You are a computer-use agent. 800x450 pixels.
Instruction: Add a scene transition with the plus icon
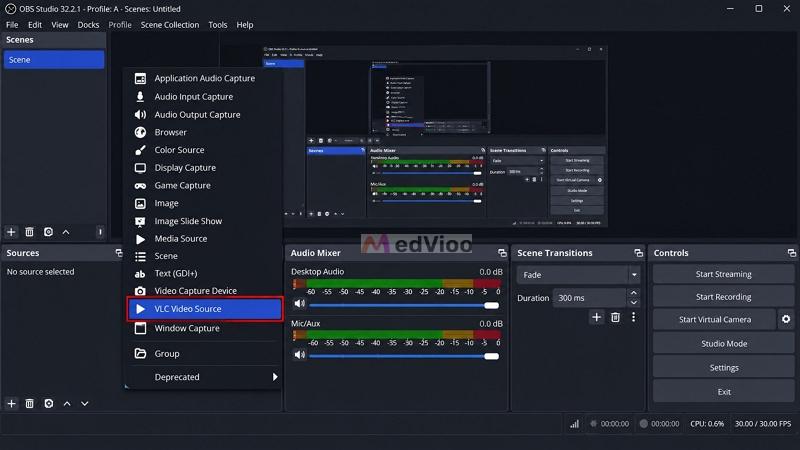coord(596,317)
